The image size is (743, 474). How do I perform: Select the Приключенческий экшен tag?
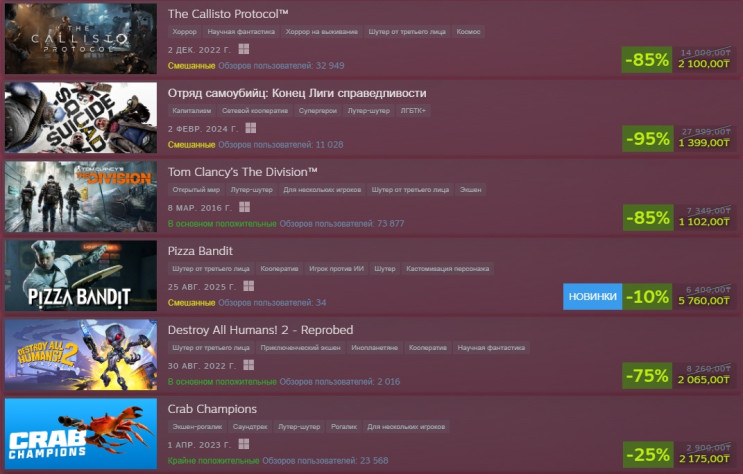(x=300, y=347)
